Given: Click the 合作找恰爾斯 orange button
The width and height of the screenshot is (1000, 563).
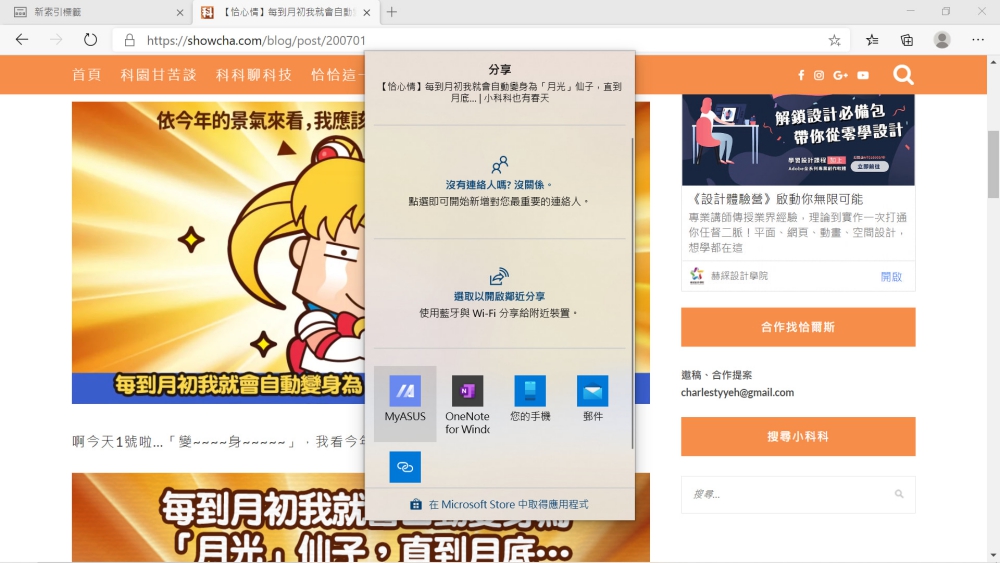Looking at the screenshot, I should click(x=798, y=327).
